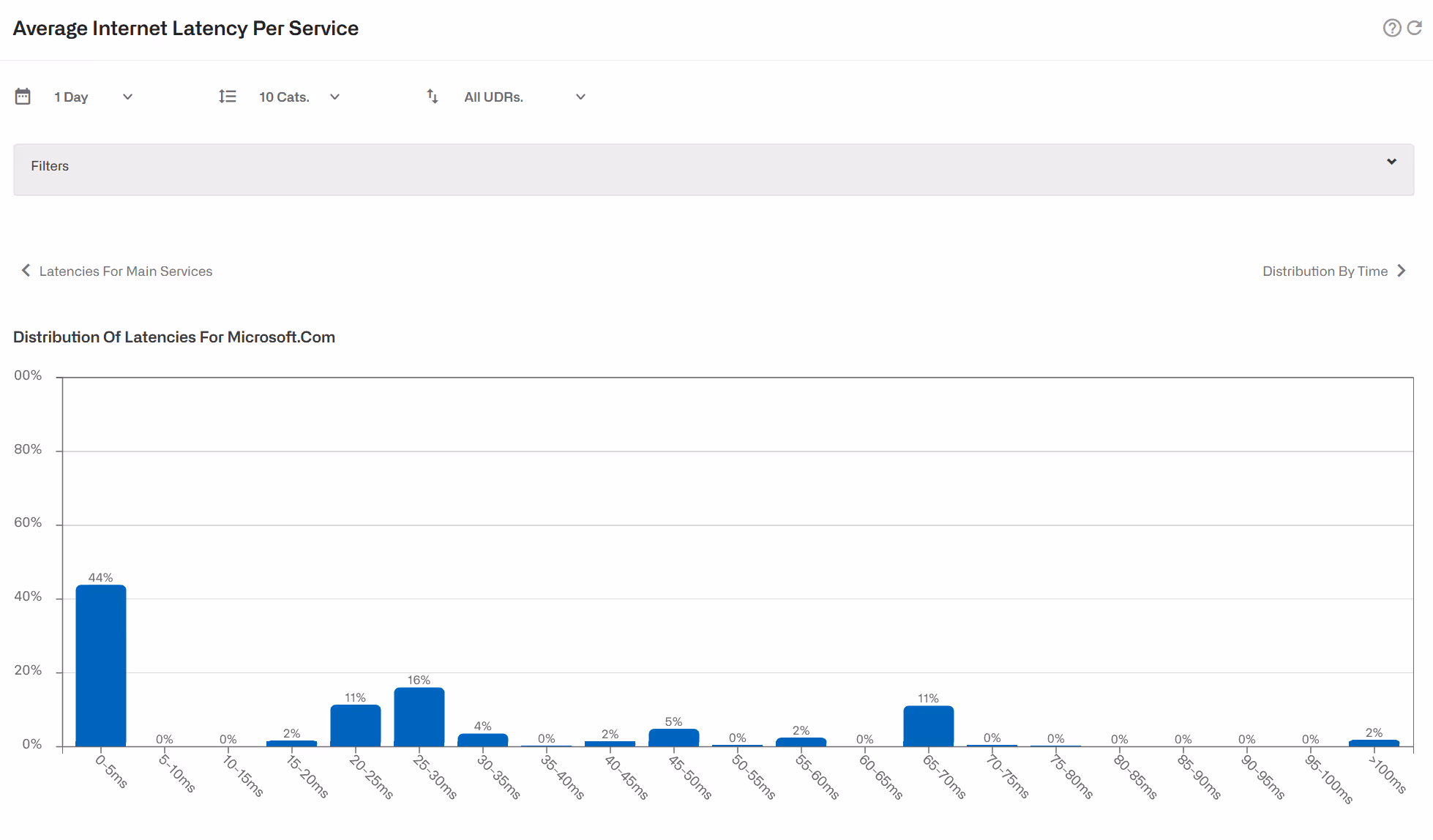Click the up-down arrows sort icon
Screen dimensions: 1433x840
433,97
